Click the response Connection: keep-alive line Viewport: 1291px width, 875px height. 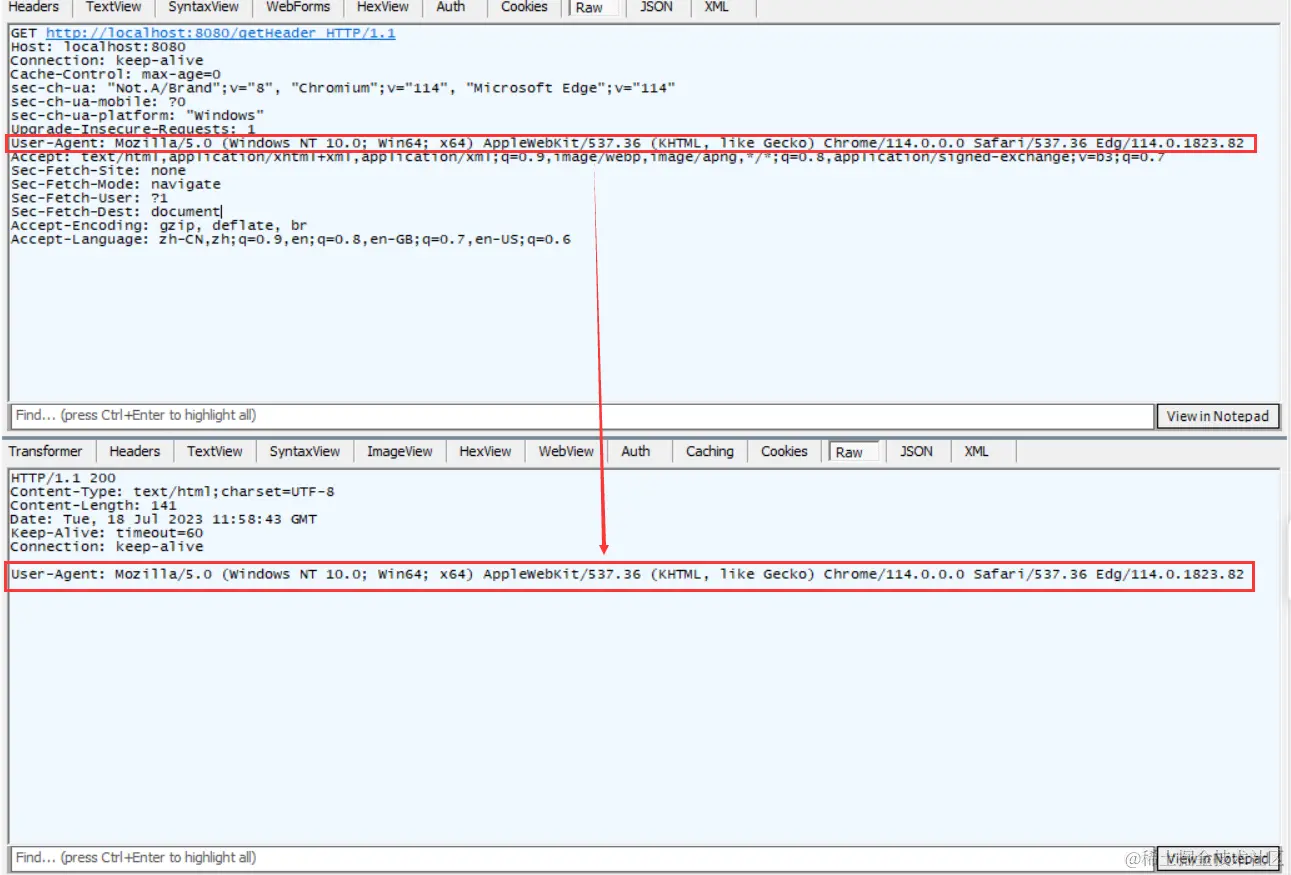[106, 547]
